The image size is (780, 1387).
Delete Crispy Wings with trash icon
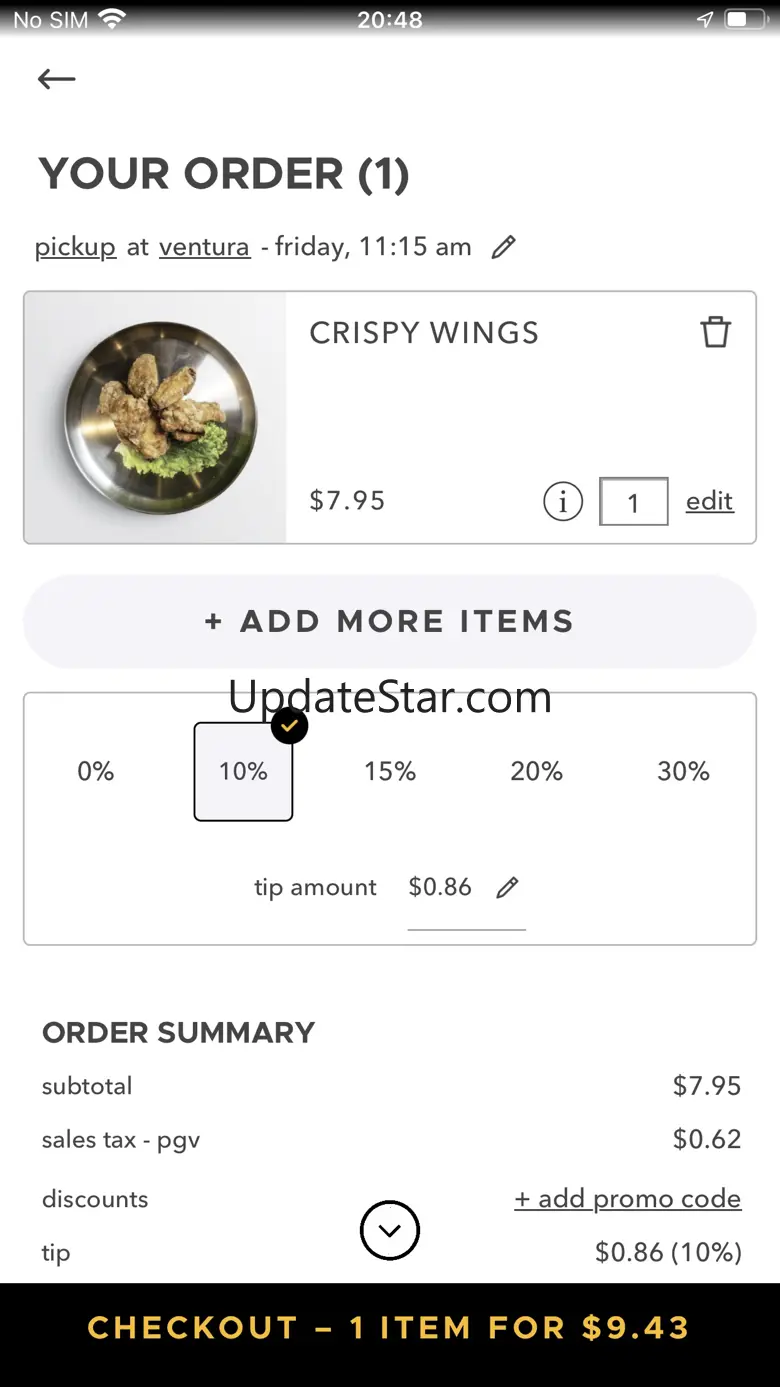click(715, 332)
